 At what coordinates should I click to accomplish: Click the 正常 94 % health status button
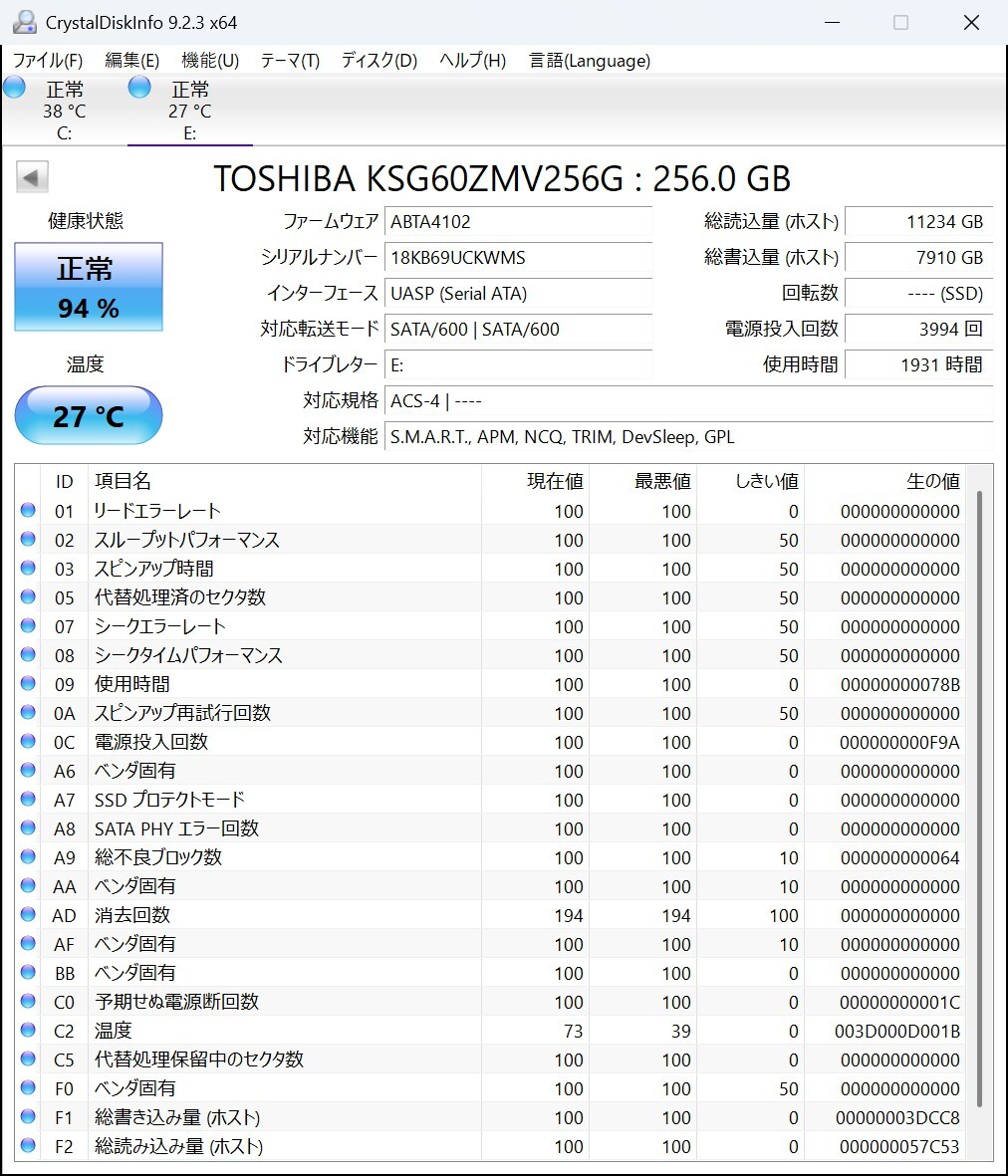pyautogui.click(x=89, y=287)
